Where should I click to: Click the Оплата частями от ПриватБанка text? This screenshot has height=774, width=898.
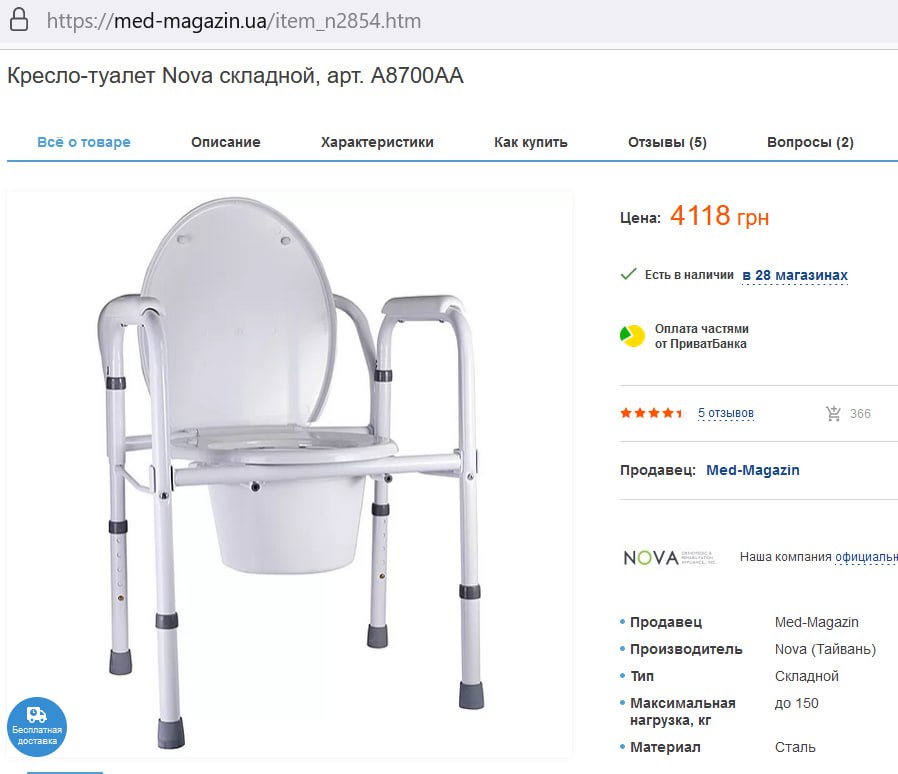pyautogui.click(x=702, y=336)
